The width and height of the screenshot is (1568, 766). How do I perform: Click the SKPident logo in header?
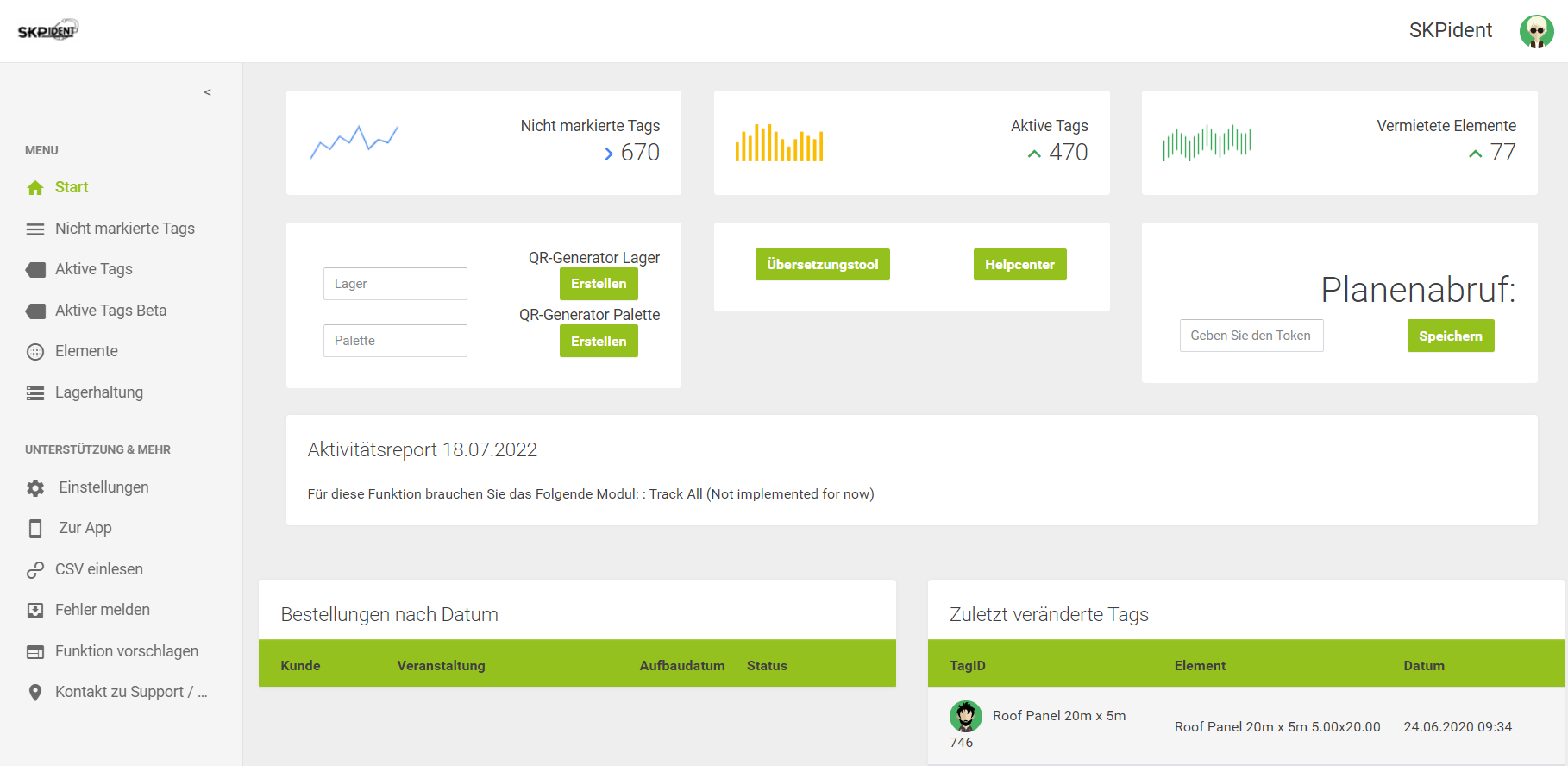(48, 31)
